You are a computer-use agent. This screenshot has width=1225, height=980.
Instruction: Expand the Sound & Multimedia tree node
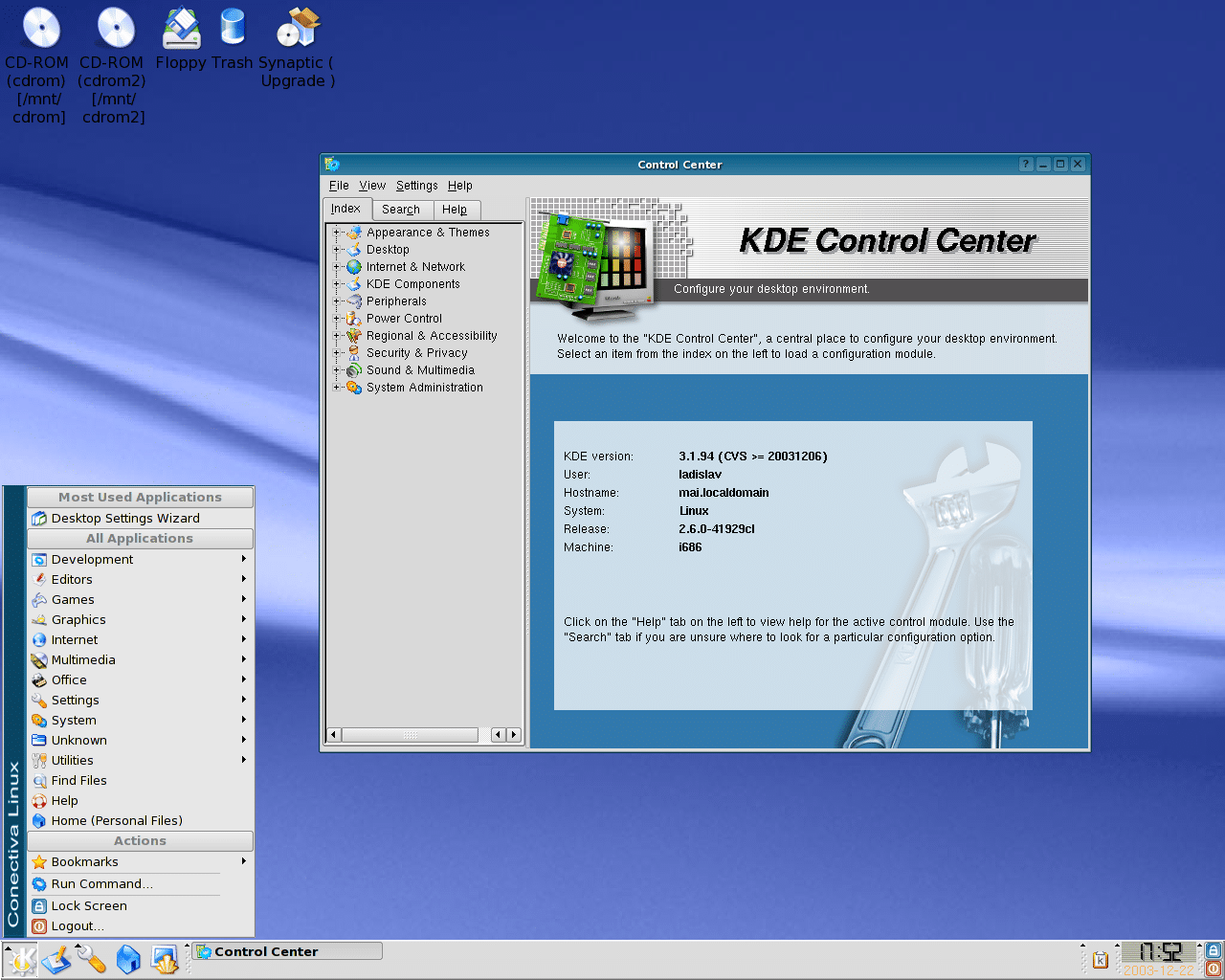click(337, 370)
